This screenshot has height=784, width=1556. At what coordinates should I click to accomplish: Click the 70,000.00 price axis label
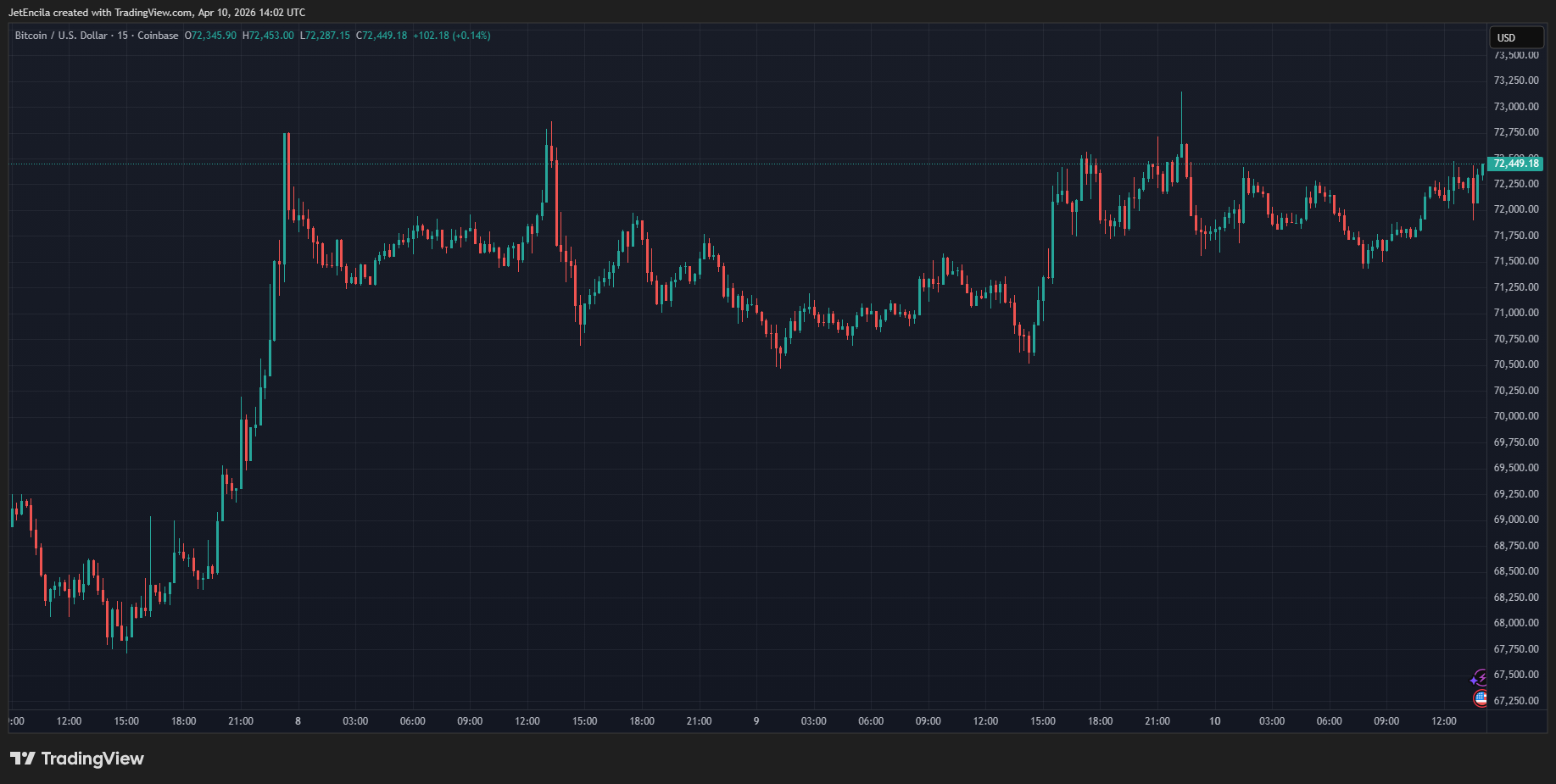tap(1515, 416)
